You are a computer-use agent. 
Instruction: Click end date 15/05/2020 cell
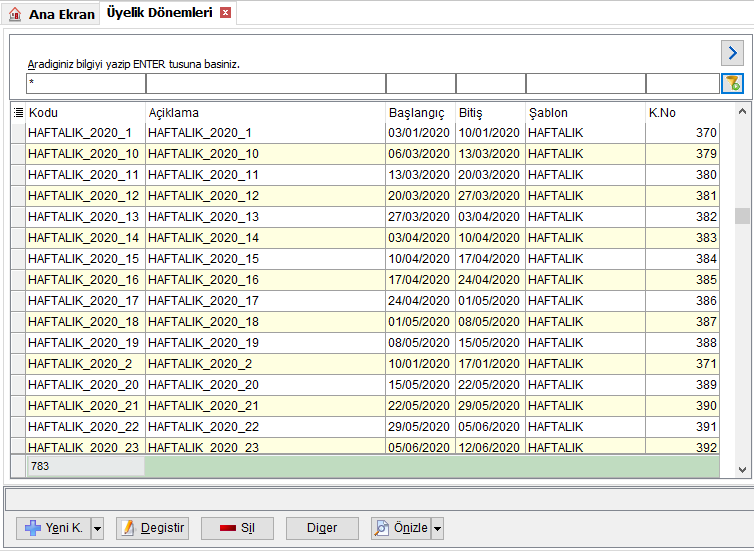[x=490, y=343]
